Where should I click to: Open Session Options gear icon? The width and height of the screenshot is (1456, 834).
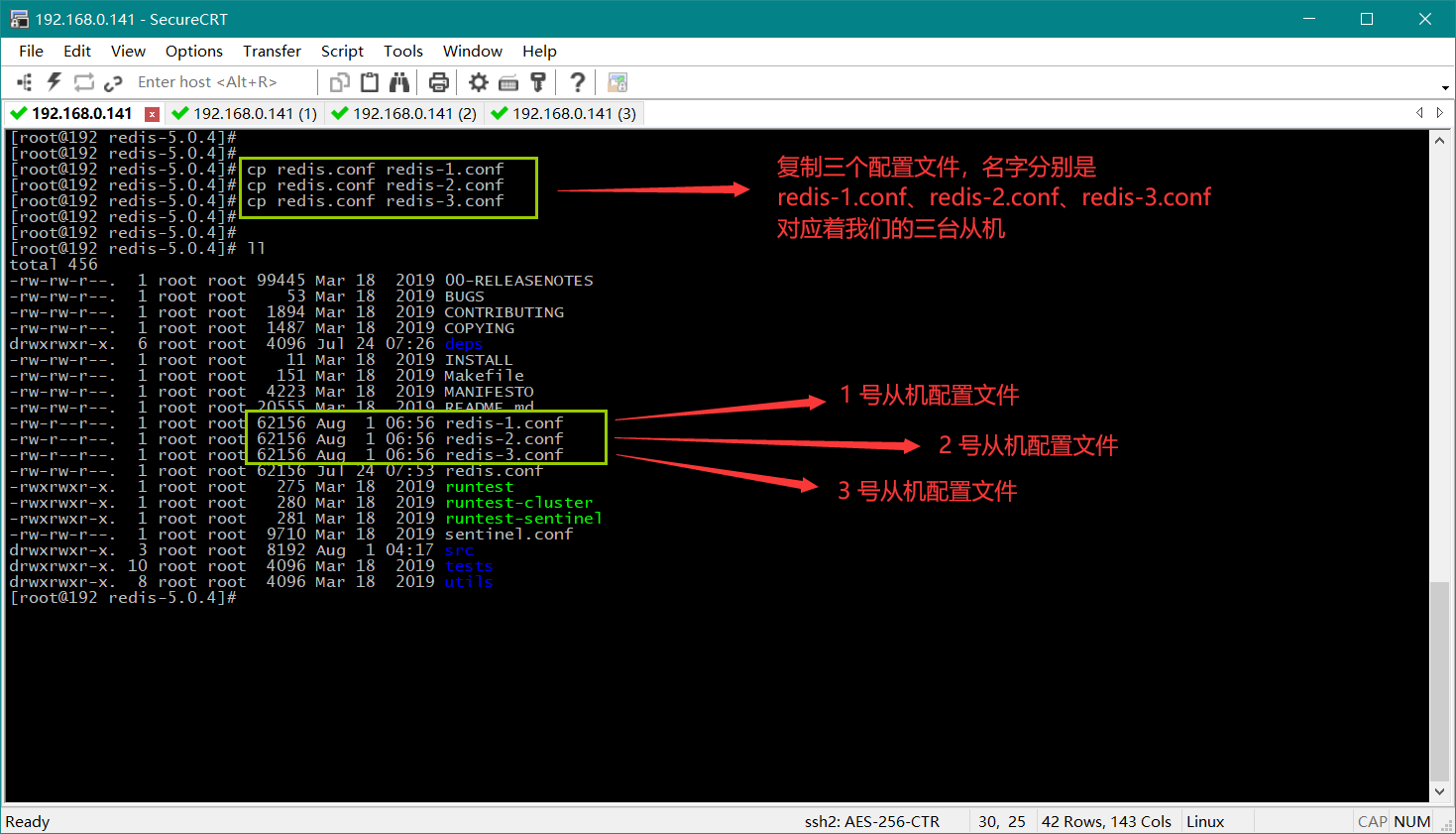[x=479, y=82]
